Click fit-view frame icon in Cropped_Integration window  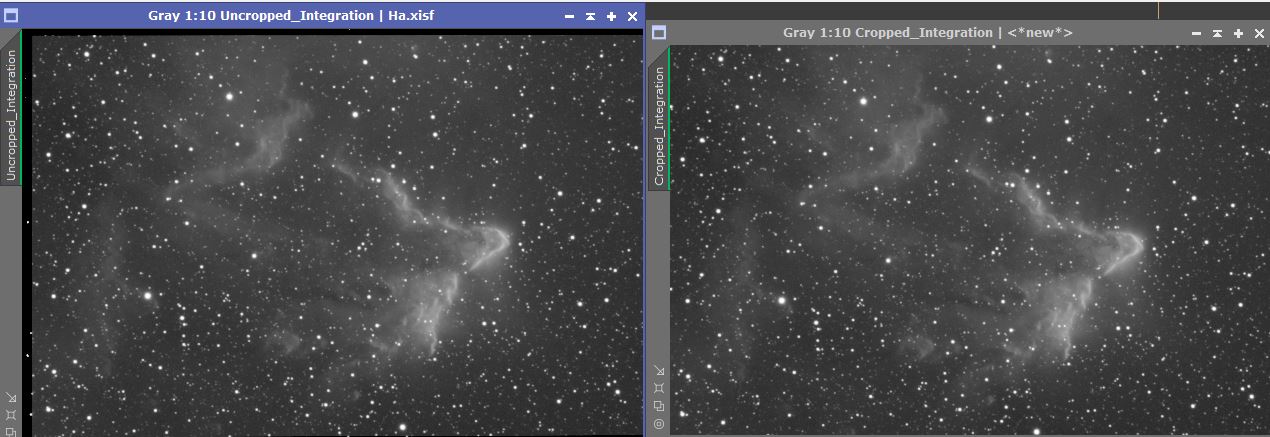tap(659, 387)
